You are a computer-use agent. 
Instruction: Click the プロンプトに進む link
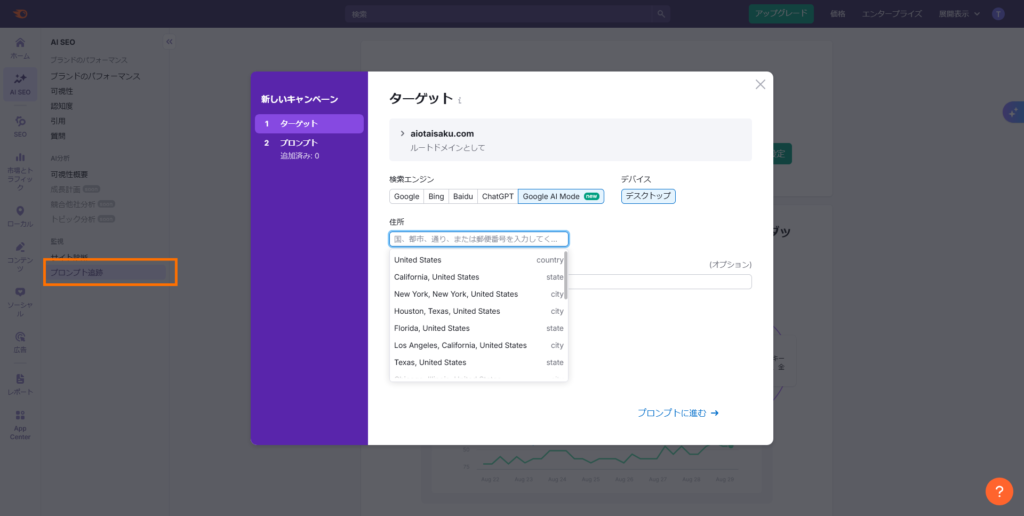coord(678,413)
